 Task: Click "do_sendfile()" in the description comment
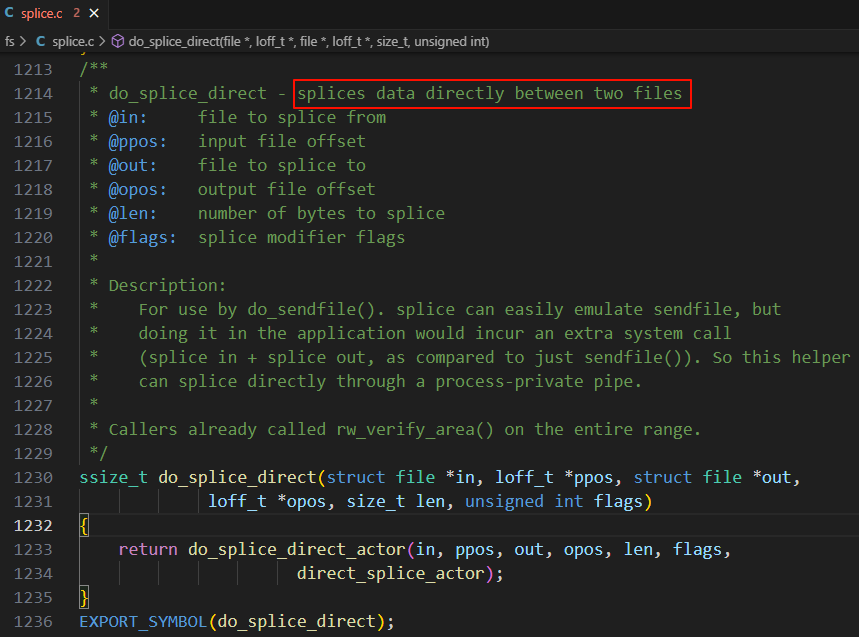311,310
